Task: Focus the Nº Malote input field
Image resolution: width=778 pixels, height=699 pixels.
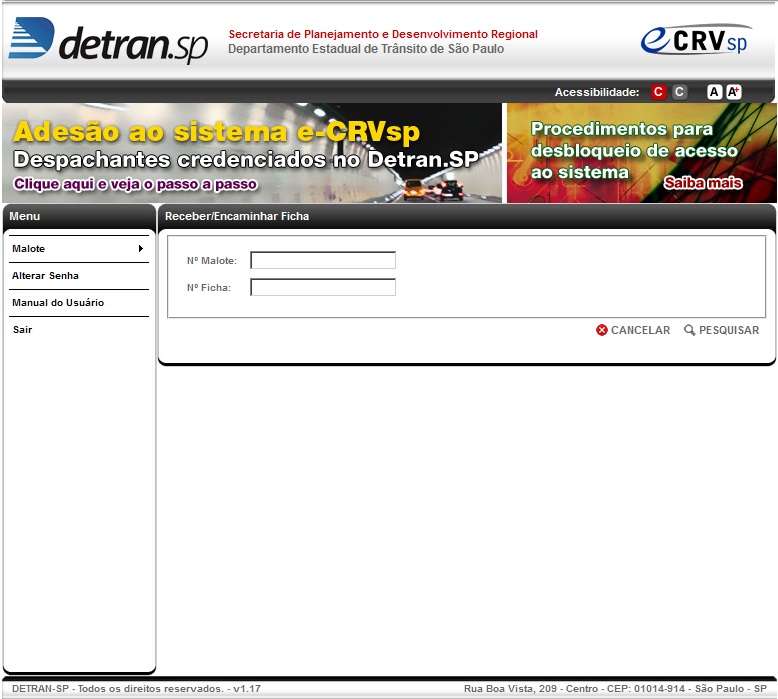Action: coord(323,260)
